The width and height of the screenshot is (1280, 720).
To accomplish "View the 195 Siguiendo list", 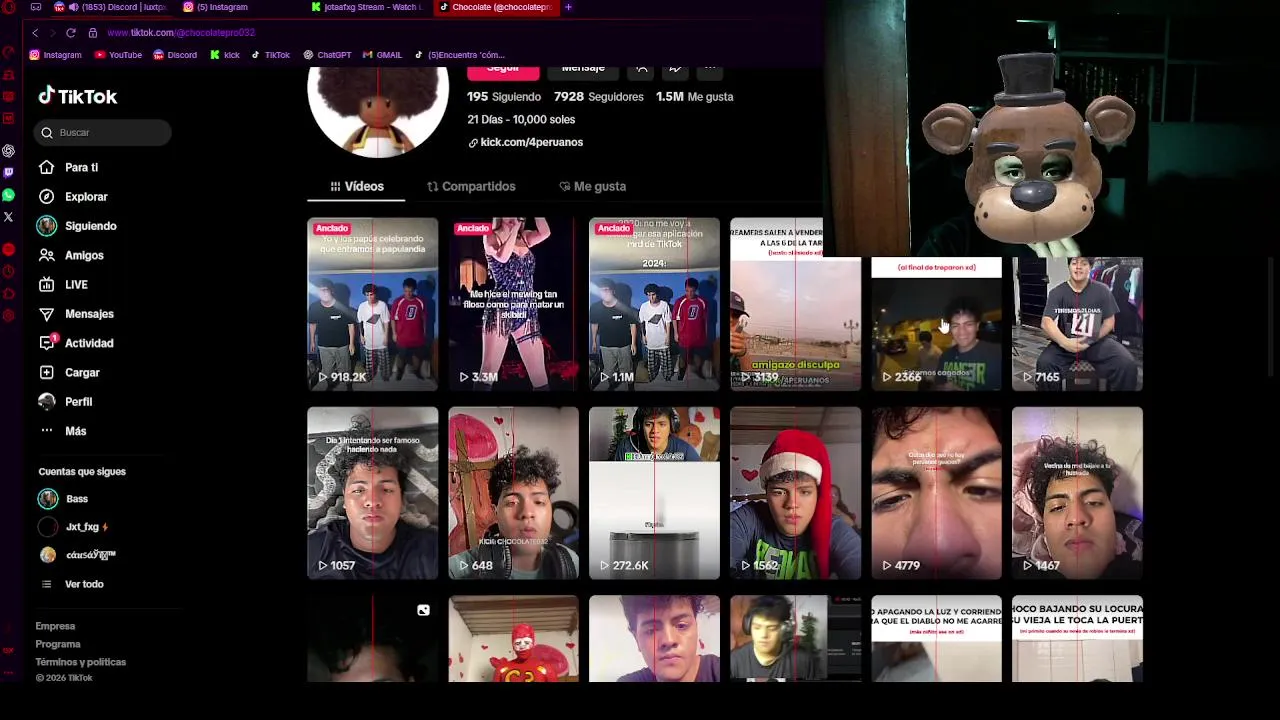I will coord(504,97).
